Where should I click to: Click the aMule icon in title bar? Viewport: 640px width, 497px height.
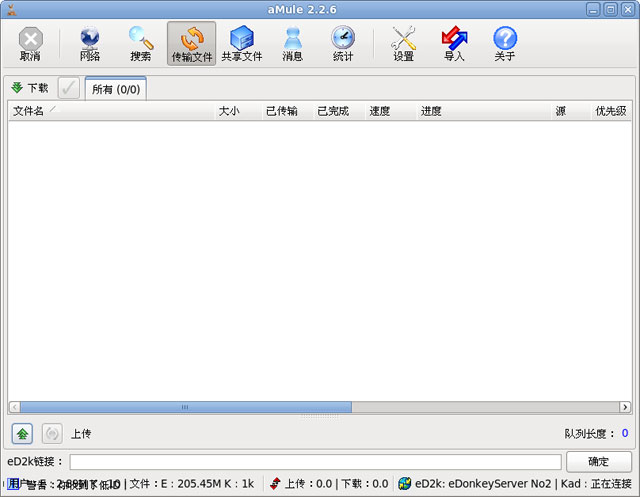tap(12, 10)
